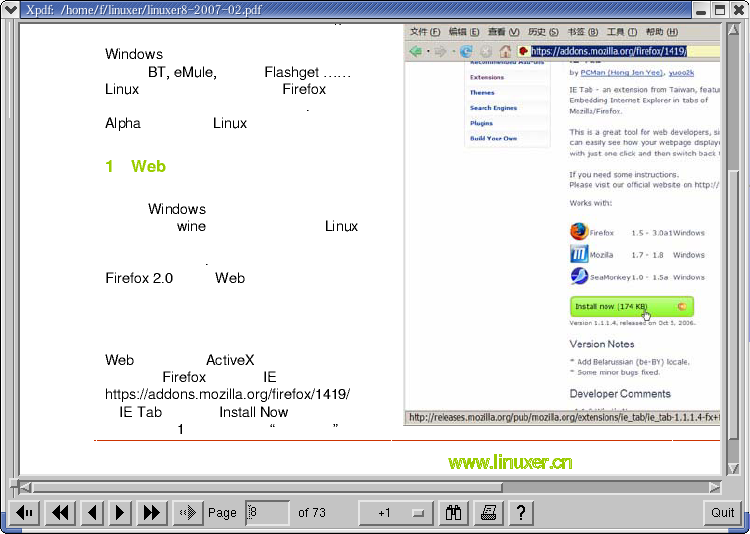Image resolution: width=750 pixels, height=534 pixels.
Task: Open window menu in Xpdf title bar
Action: pyautogui.click(x=11, y=9)
